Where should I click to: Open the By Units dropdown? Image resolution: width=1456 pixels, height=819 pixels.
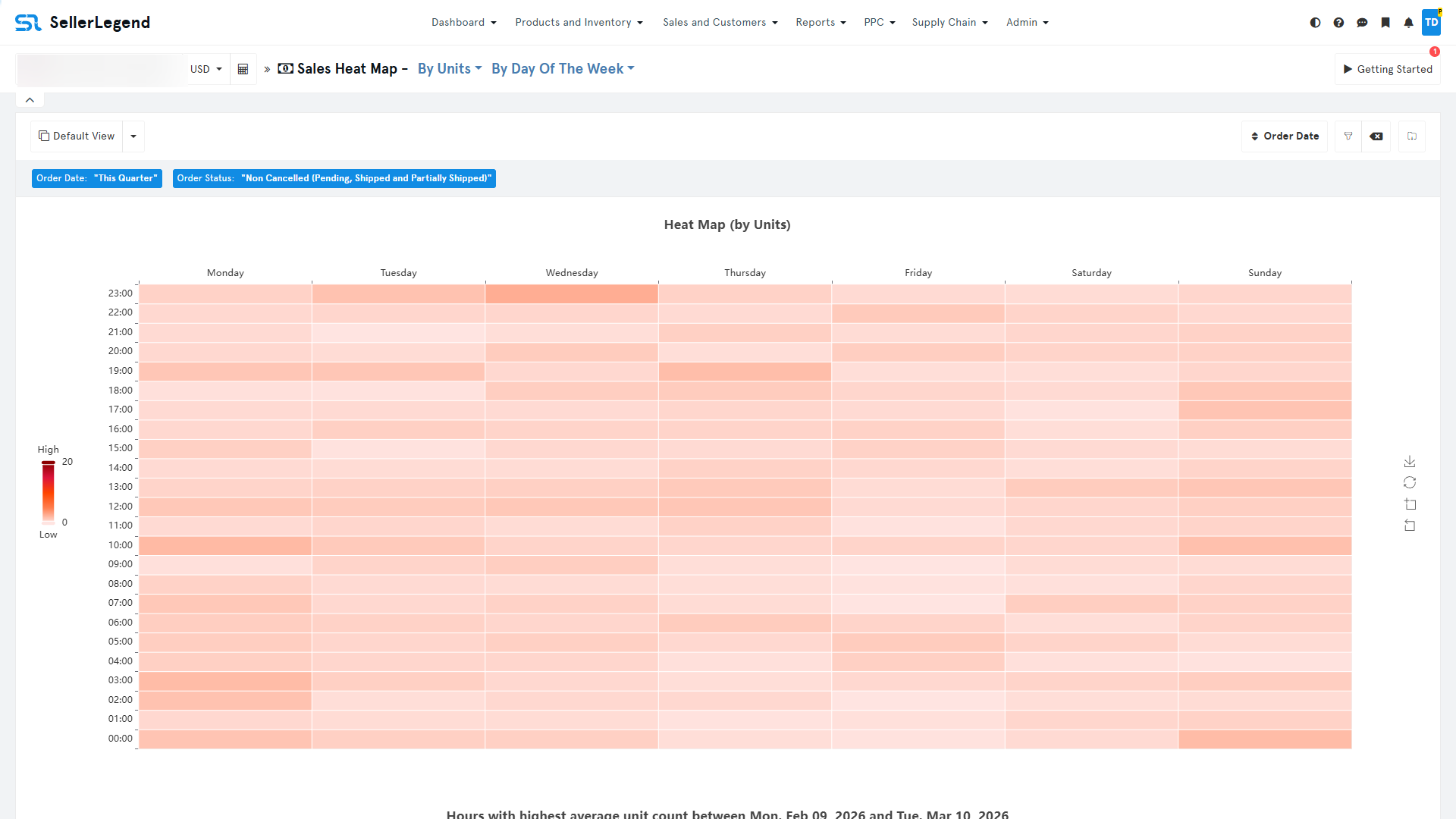[x=449, y=69]
